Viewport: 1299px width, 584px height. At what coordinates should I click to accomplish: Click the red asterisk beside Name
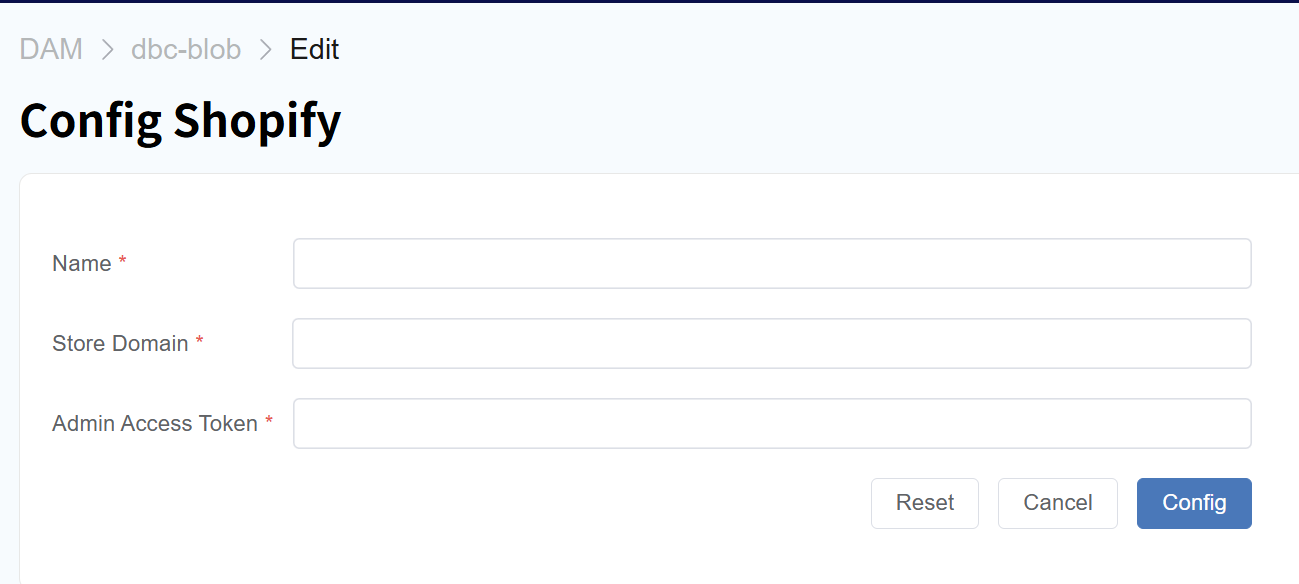(x=123, y=262)
